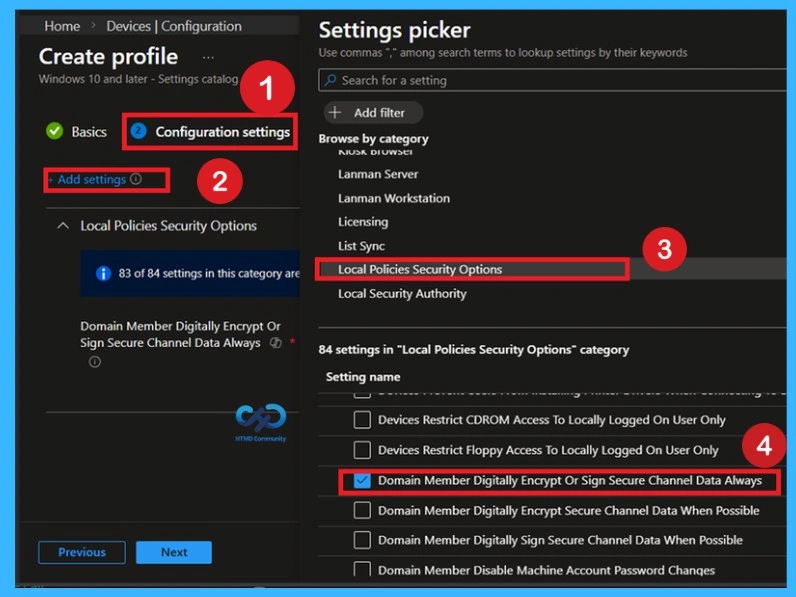Click the copy icon beside Secure Channel Data Always
796x597 pixels.
[x=276, y=343]
